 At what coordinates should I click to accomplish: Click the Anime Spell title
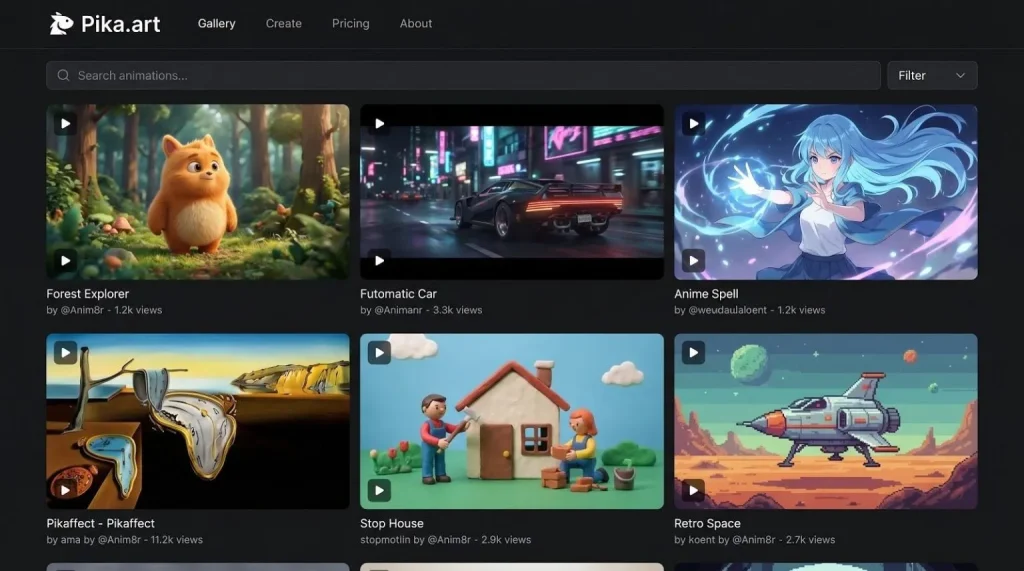pyautogui.click(x=706, y=294)
